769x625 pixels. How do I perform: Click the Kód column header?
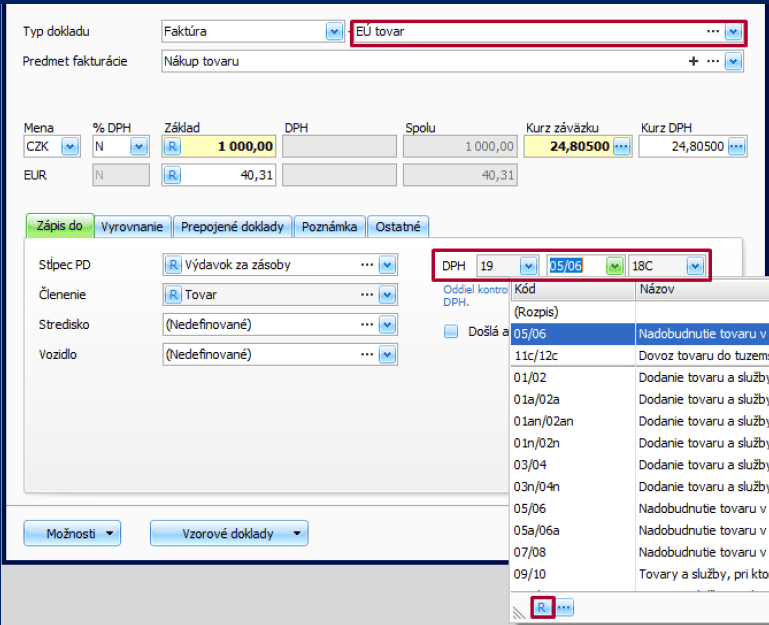coord(573,289)
